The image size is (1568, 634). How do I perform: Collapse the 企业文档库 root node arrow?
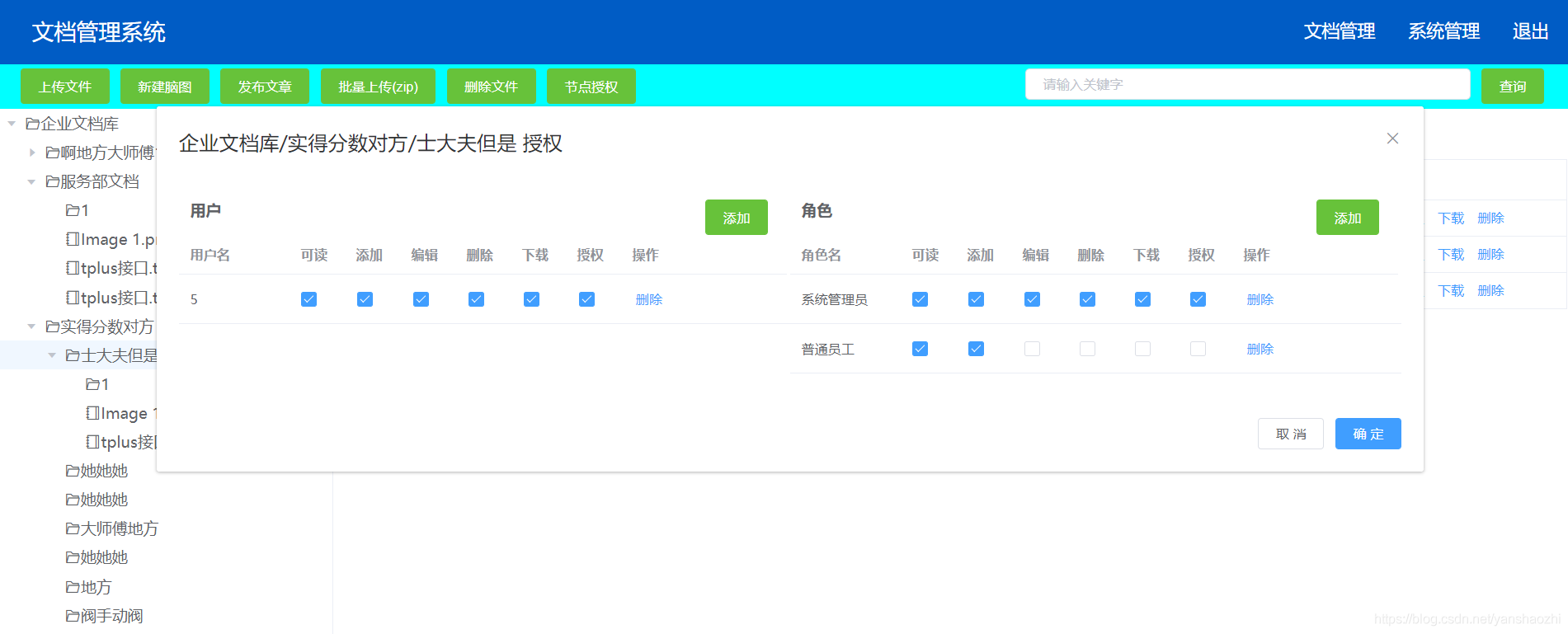coord(12,124)
